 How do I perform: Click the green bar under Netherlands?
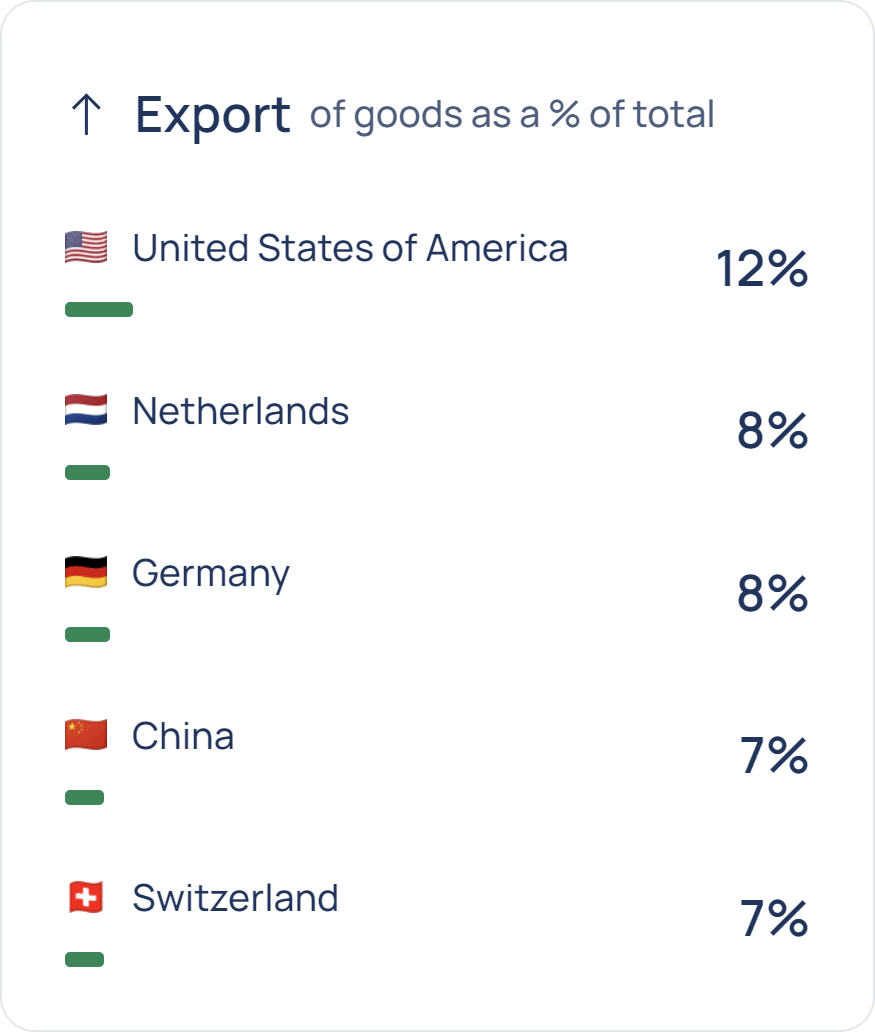click(88, 472)
